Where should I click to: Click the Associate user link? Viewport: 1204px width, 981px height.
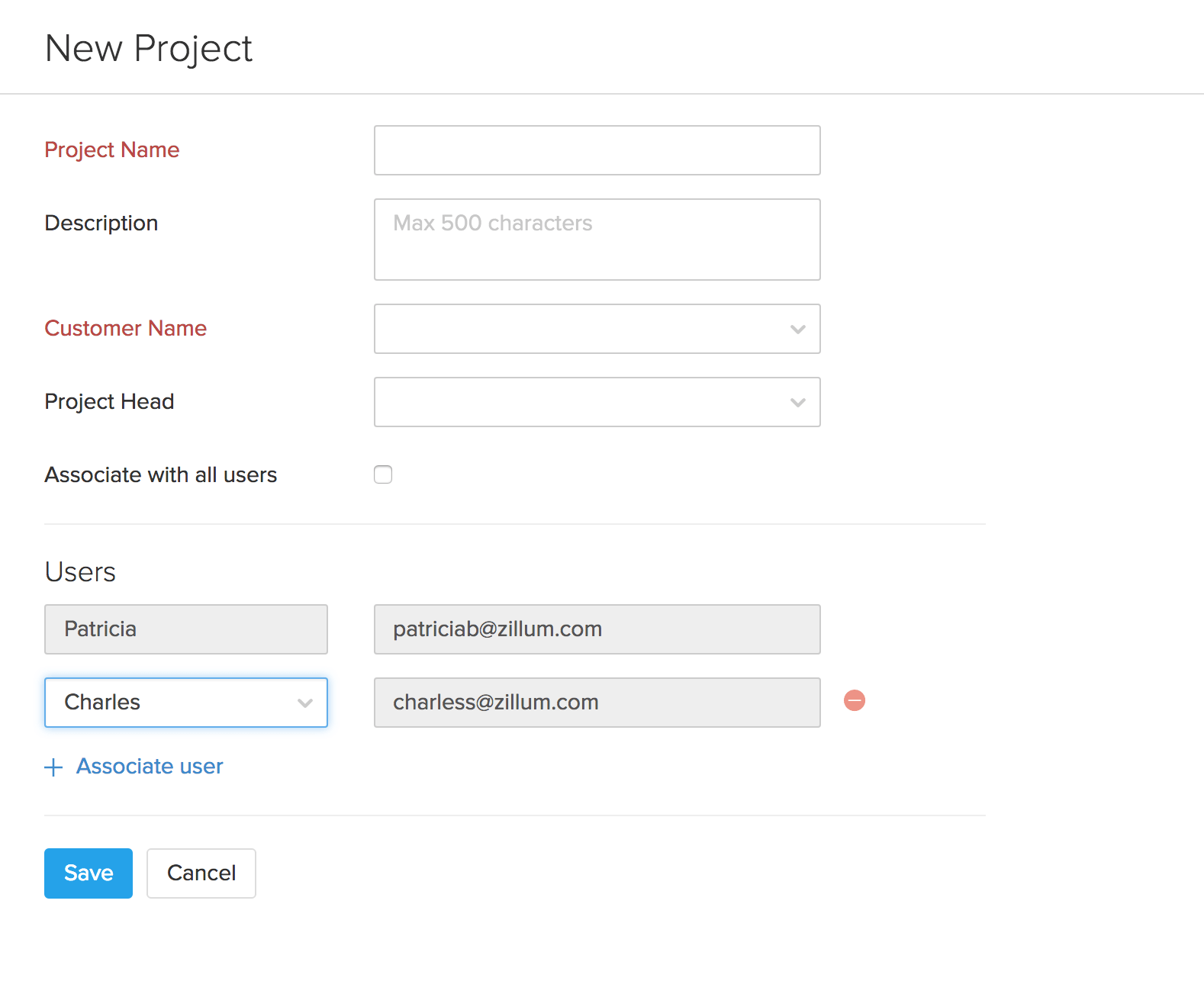coord(150,766)
